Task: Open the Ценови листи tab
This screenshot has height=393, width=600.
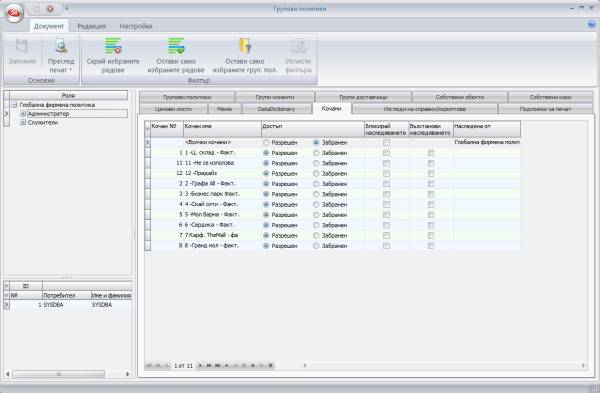Action: point(173,109)
